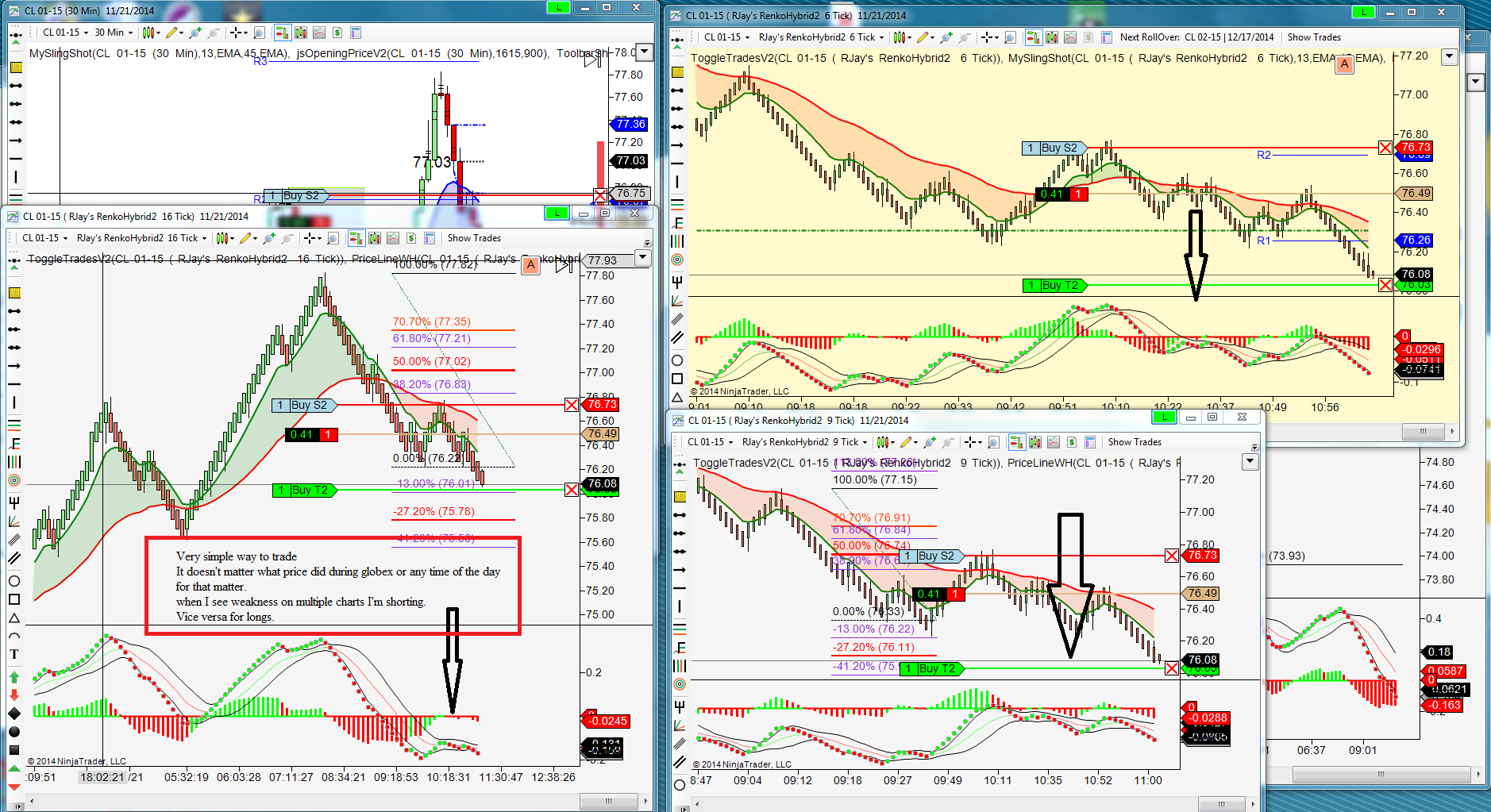Open price scale dropdown arrow in 9 Tick chart

(x=1250, y=461)
